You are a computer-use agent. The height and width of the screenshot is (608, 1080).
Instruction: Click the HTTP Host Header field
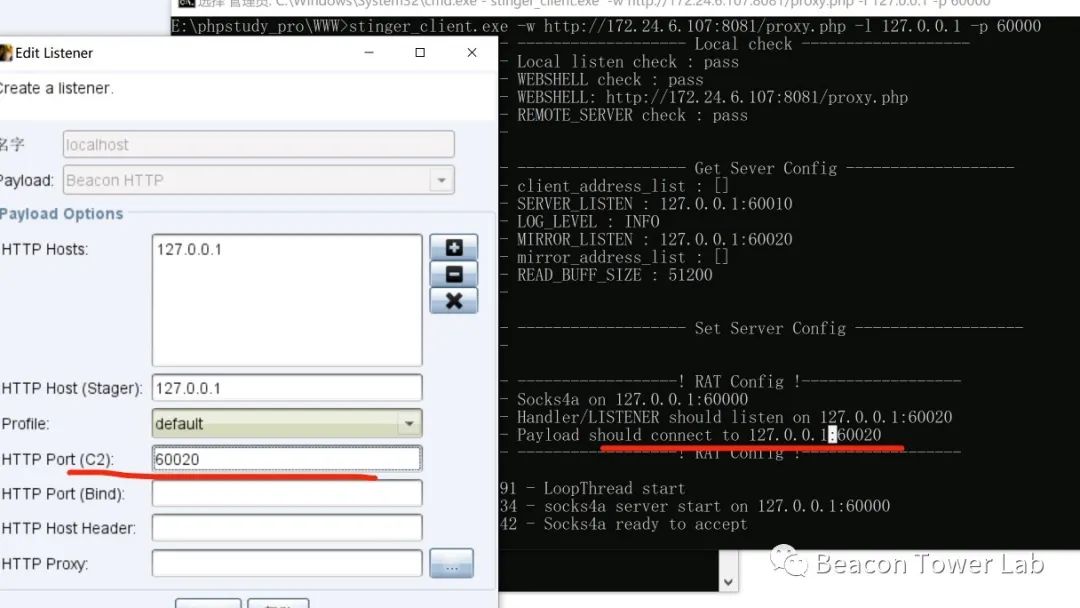coord(286,528)
